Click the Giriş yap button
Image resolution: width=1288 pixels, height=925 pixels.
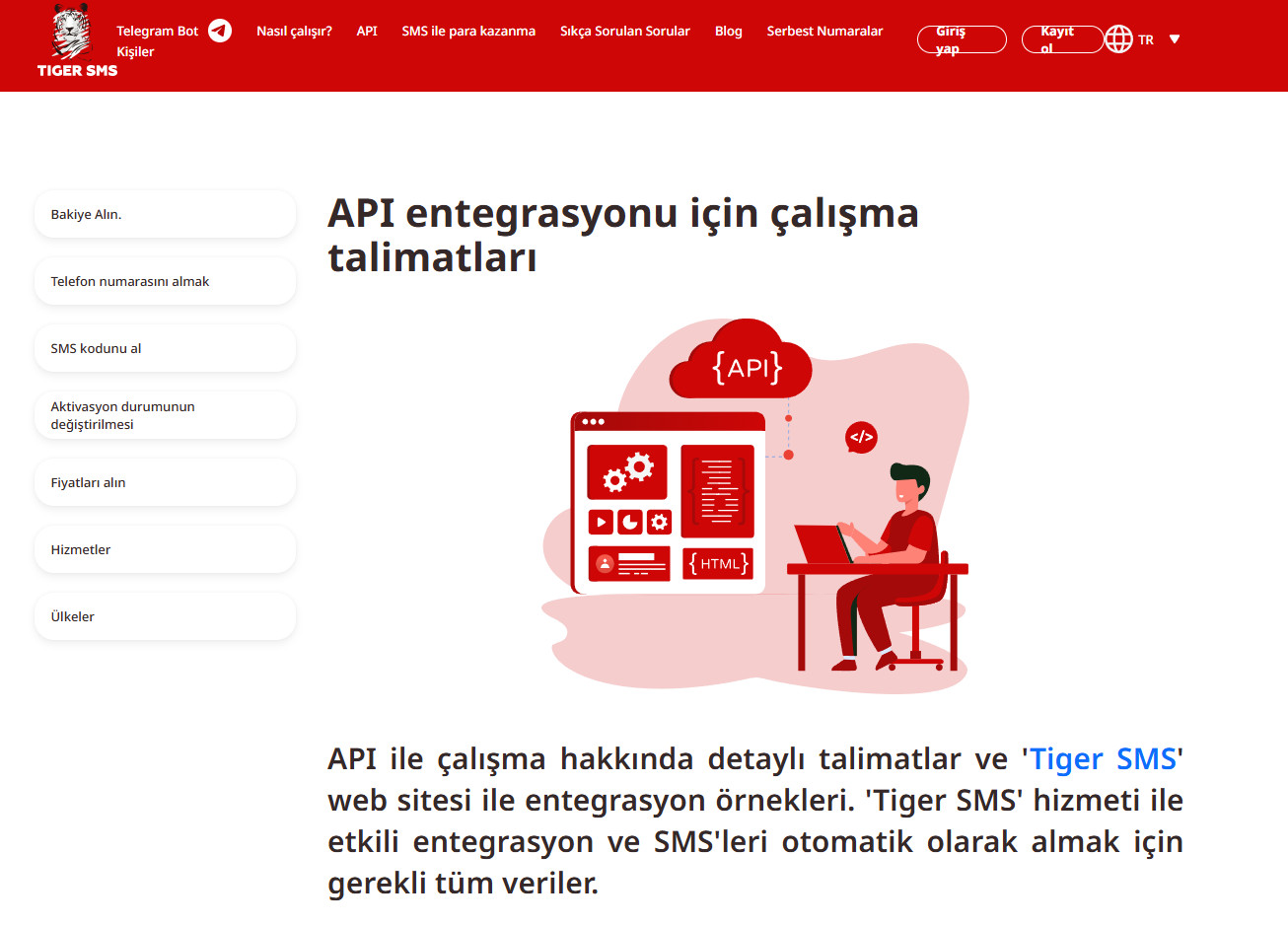coord(962,39)
